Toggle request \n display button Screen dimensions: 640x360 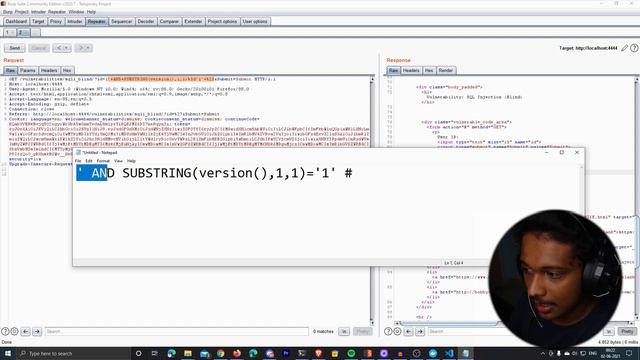tap(344, 331)
